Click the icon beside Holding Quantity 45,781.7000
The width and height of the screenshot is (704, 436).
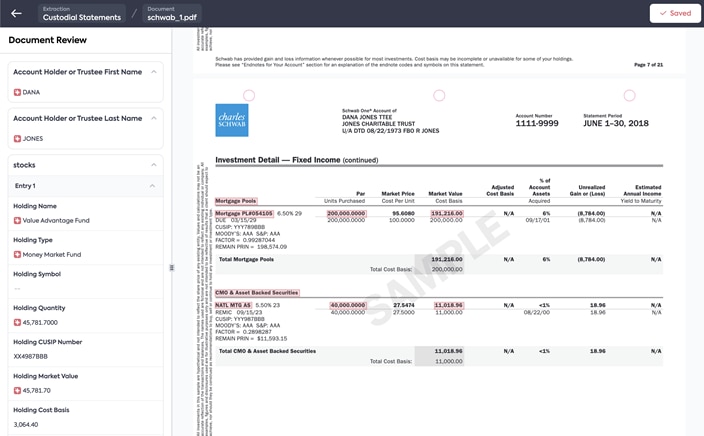(17, 322)
